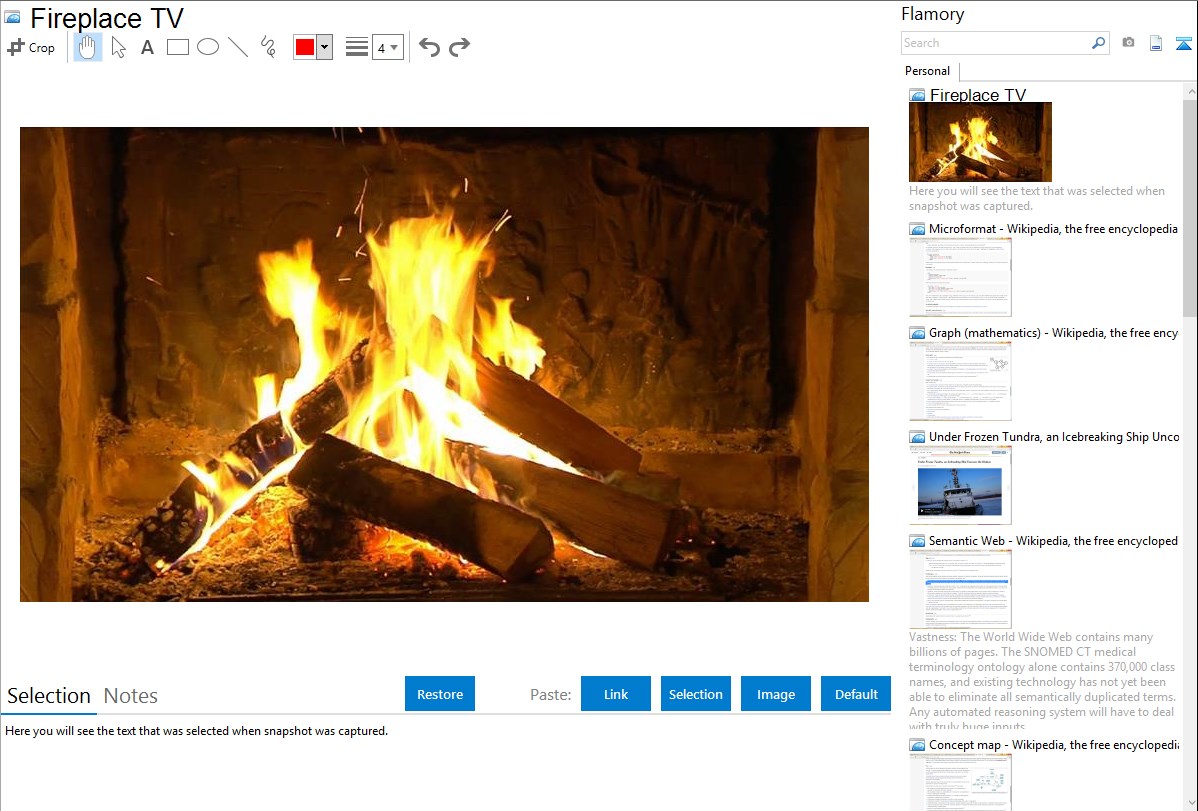Screen dimensions: 1198x811
Task: Activate the hand pan tool
Action: click(88, 47)
